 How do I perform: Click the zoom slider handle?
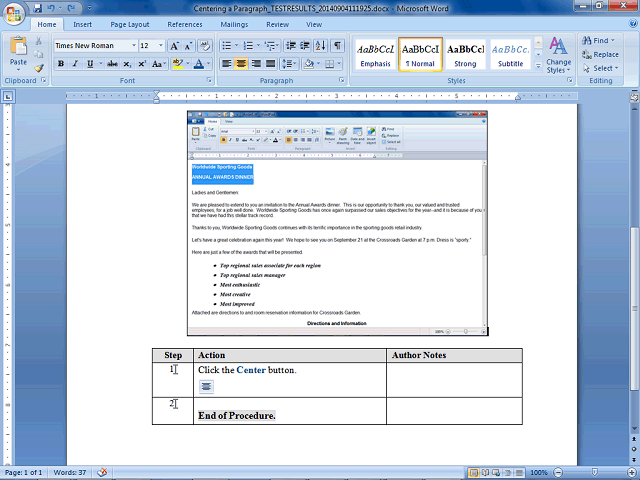(x=595, y=472)
